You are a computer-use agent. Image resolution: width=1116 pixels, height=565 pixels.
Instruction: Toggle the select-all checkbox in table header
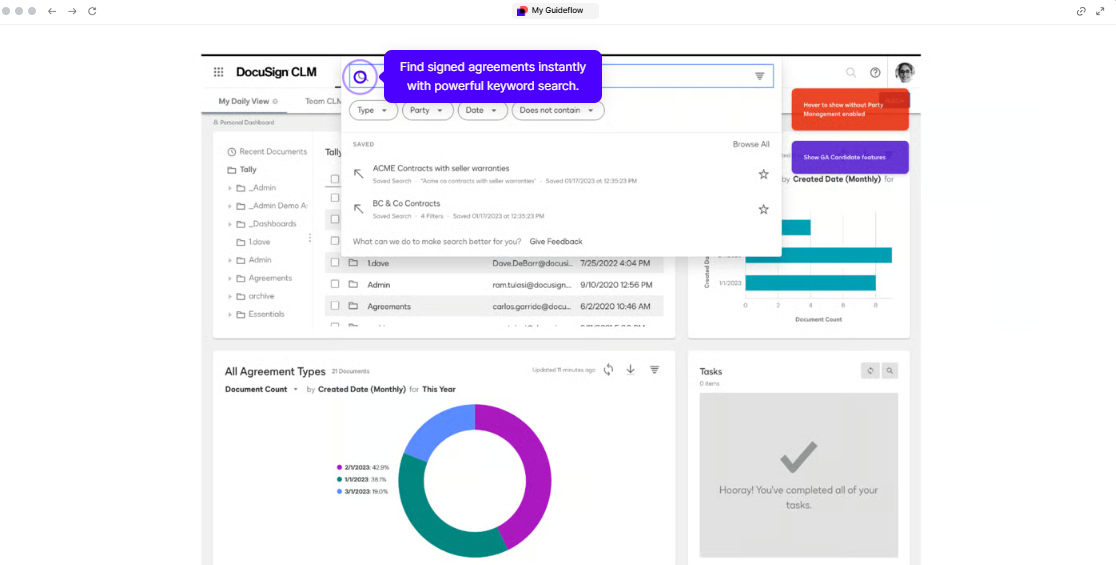[335, 179]
